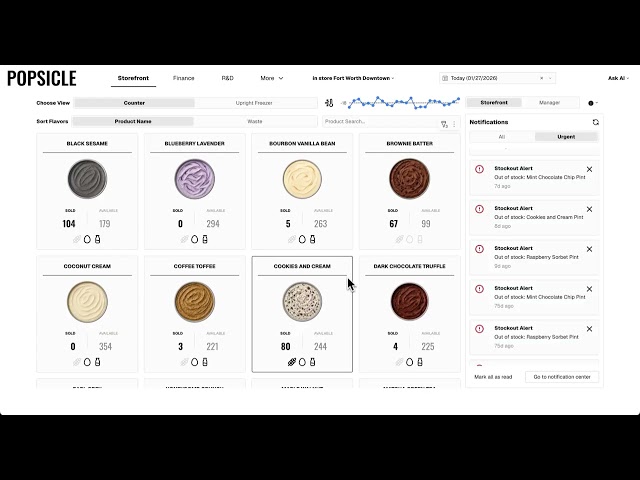Dismiss the Cookies and Cream Pint stockout alert
The height and width of the screenshot is (480, 640).
click(x=589, y=209)
